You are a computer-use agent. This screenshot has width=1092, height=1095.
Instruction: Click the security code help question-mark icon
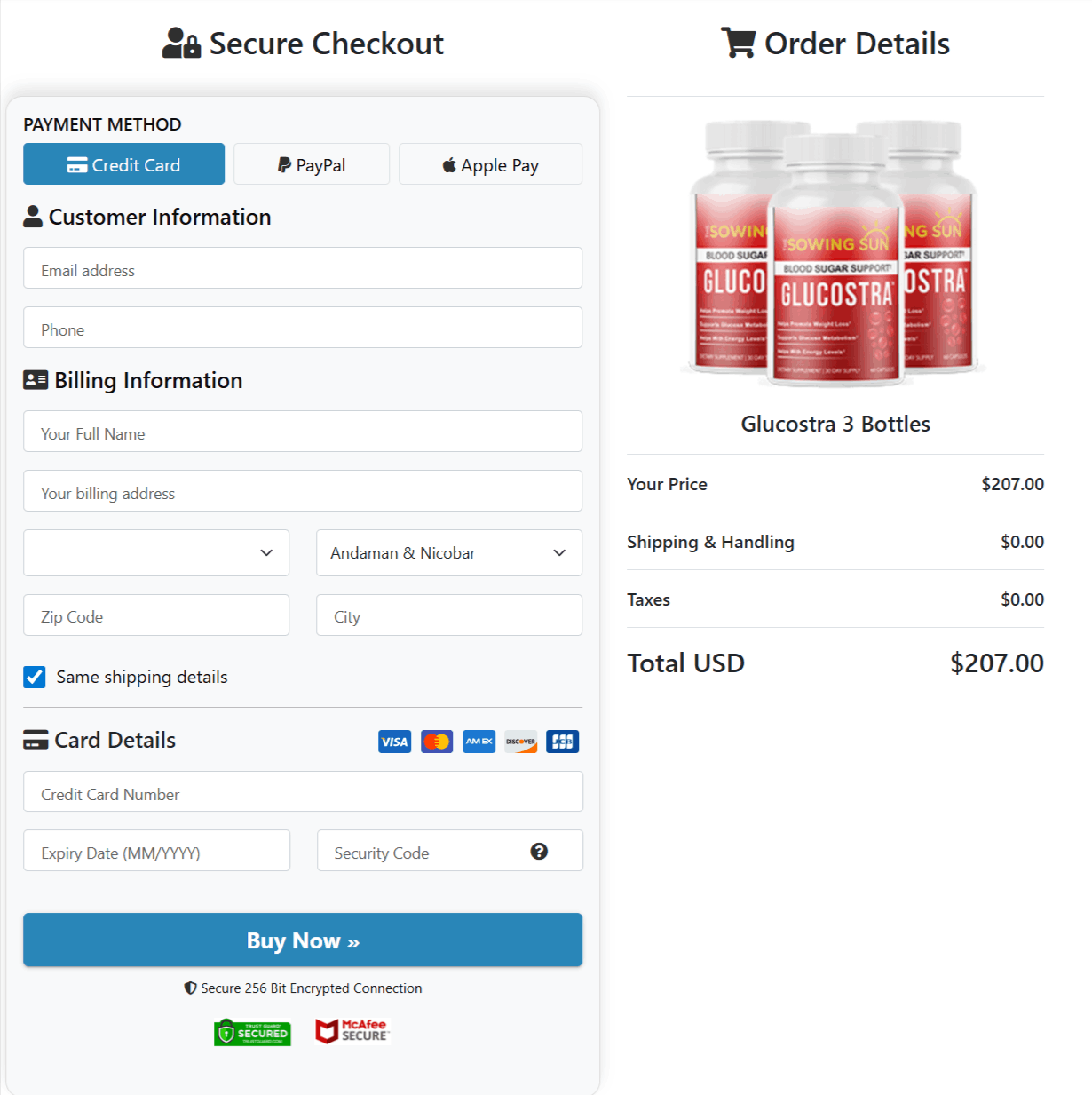tap(539, 852)
